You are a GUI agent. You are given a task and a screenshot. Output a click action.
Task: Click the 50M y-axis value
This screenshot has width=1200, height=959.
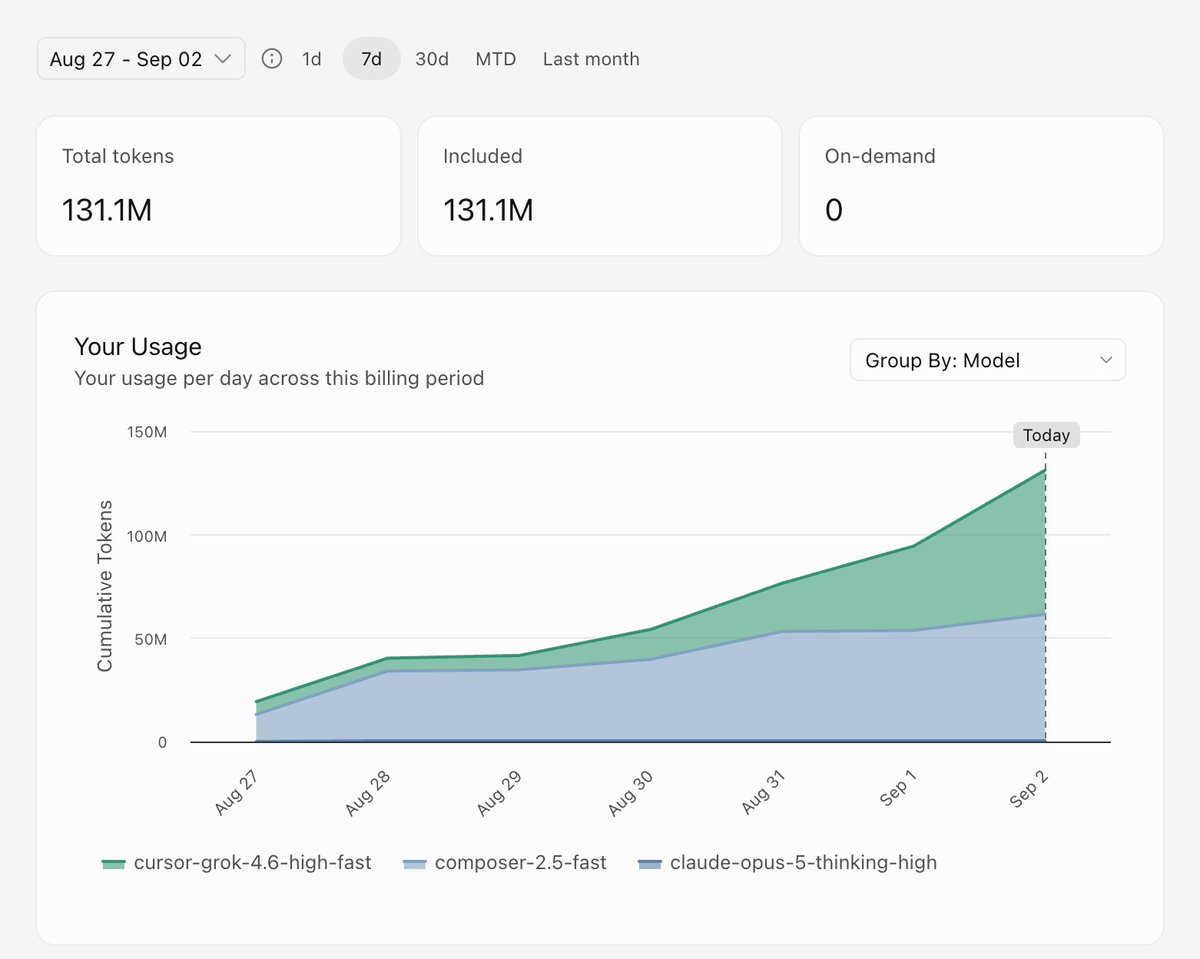coord(150,638)
